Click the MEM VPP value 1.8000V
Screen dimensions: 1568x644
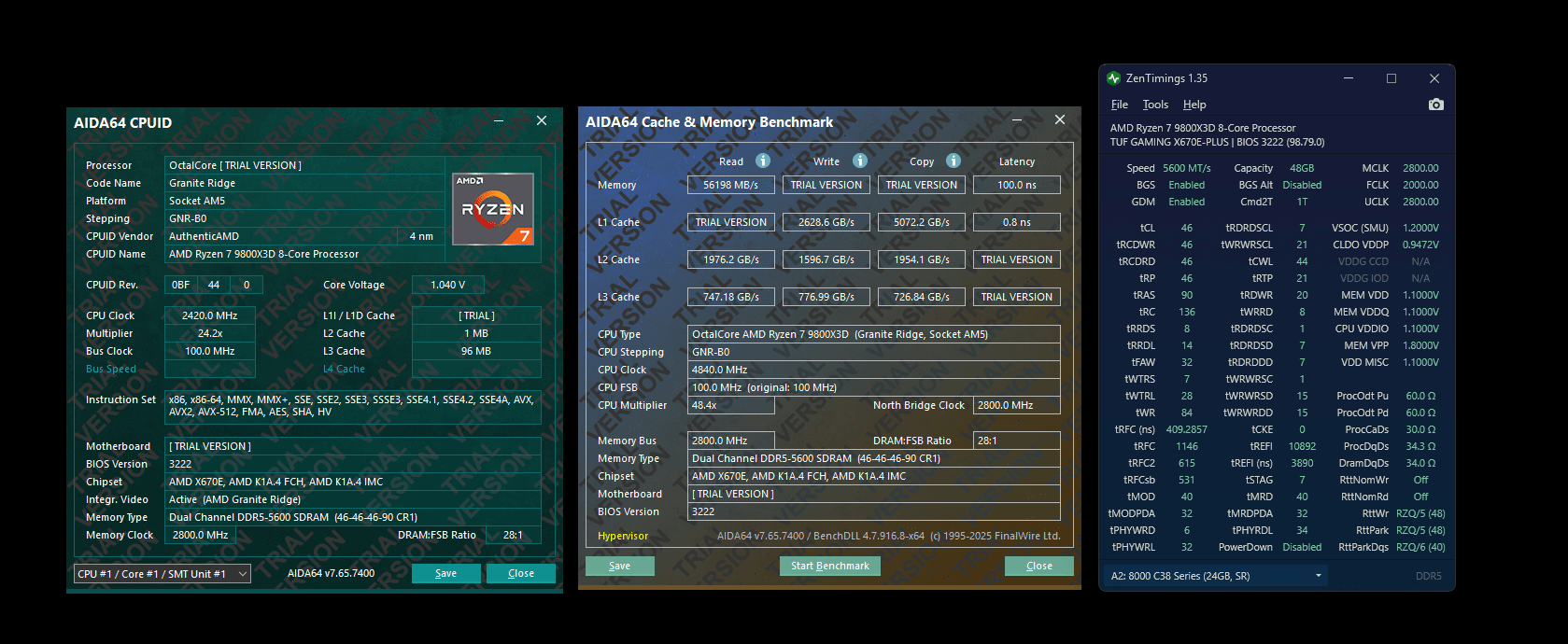coord(1420,345)
